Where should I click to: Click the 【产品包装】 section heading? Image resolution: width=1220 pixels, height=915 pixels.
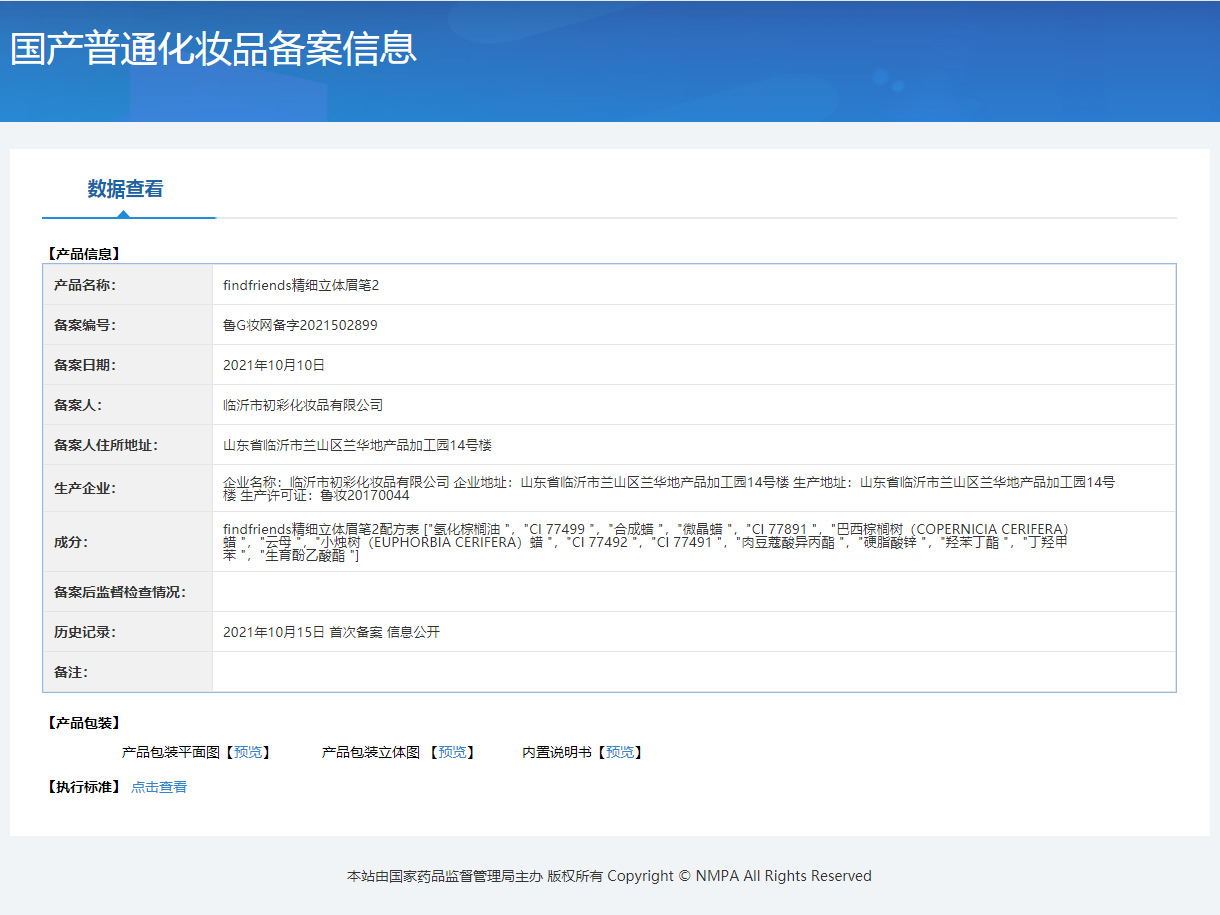(83, 722)
